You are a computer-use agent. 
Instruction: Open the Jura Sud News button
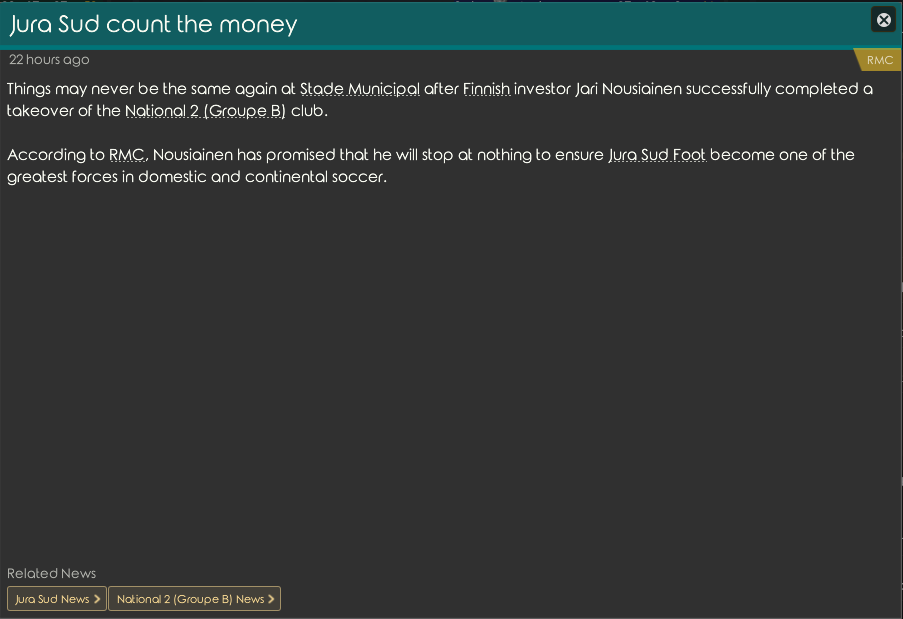click(57, 599)
